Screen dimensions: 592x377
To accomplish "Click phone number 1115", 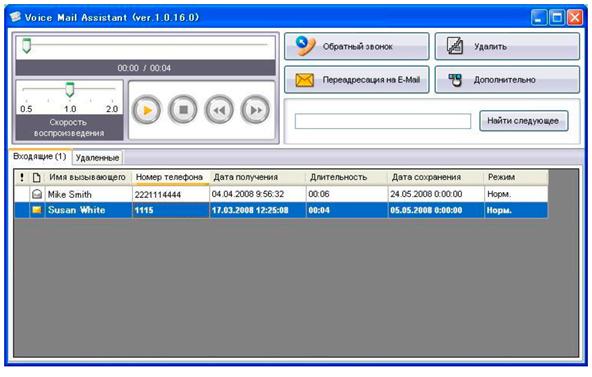I will click(x=144, y=210).
